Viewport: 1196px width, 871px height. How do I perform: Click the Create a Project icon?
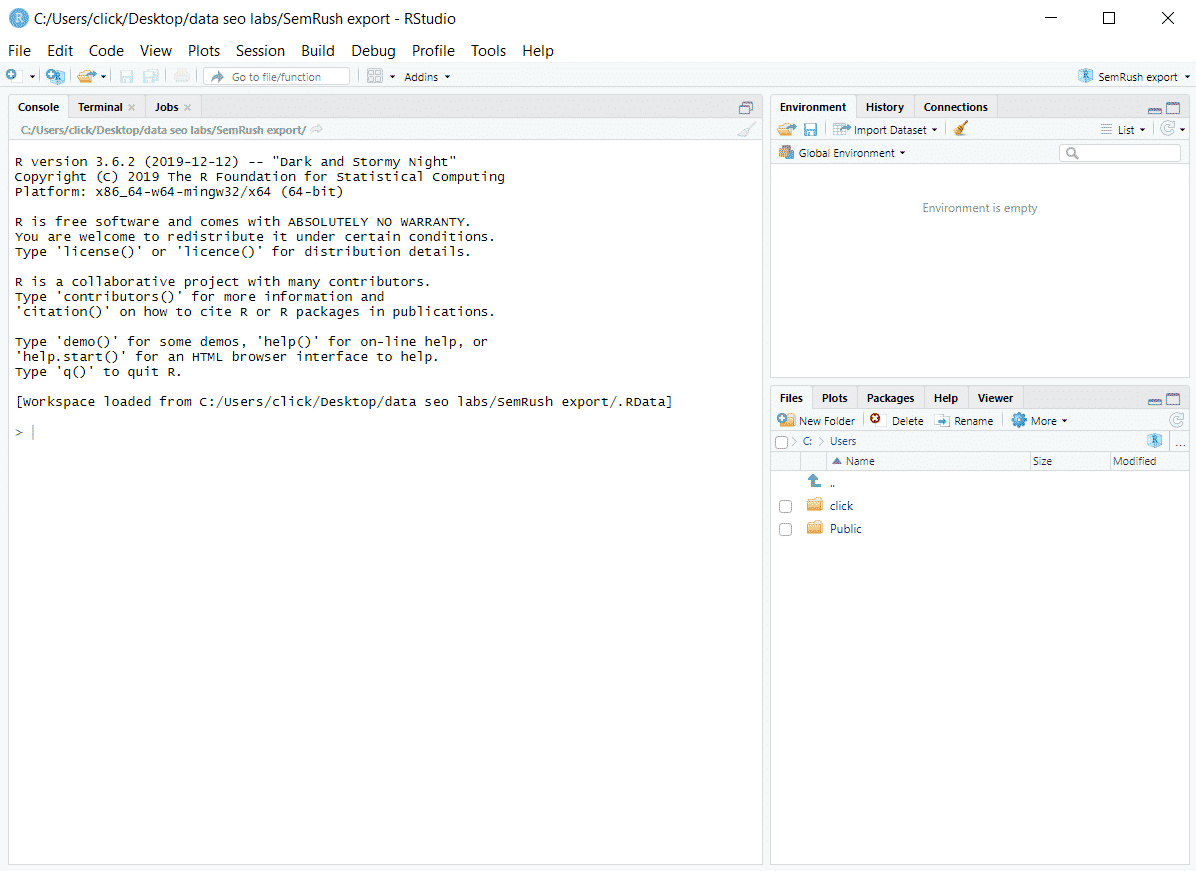point(55,76)
